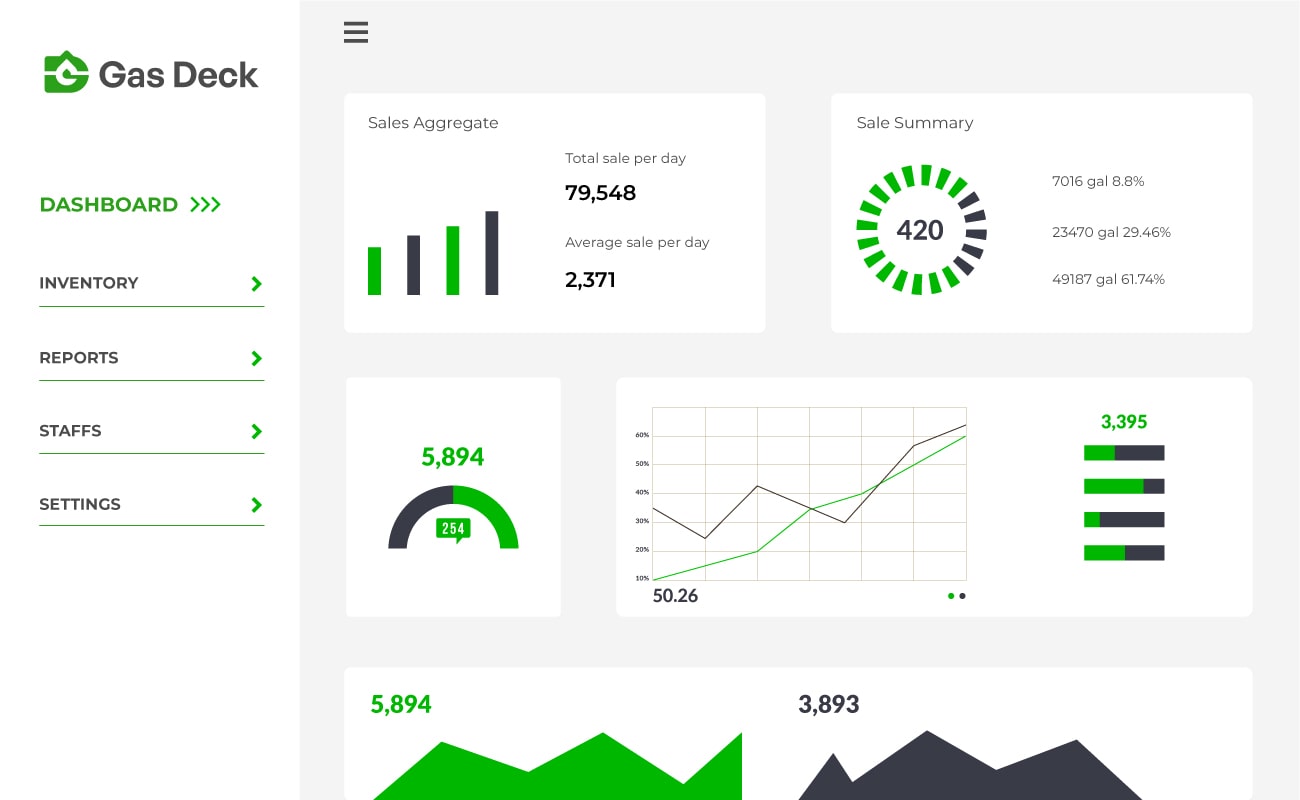Click the green area chart under 5,894

(558, 770)
